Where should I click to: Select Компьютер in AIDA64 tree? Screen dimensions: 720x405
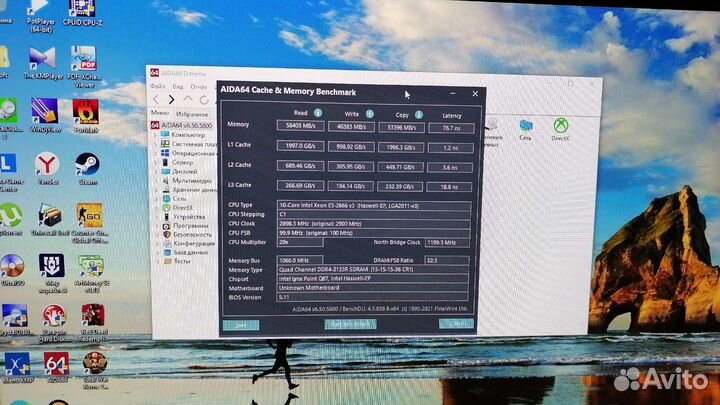(183, 135)
